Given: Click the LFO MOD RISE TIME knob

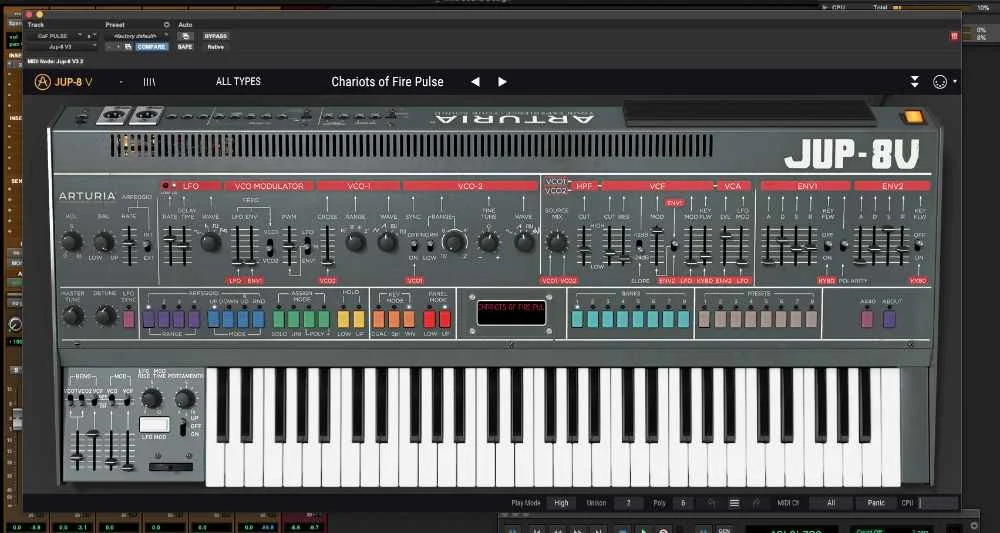Looking at the screenshot, I should point(151,398).
